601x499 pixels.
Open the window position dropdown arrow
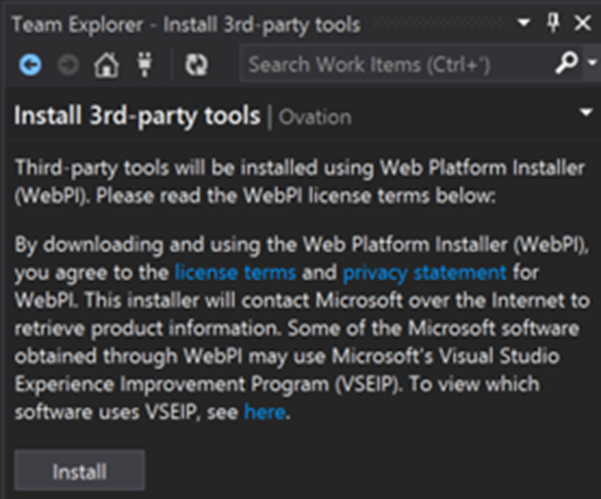coord(524,23)
